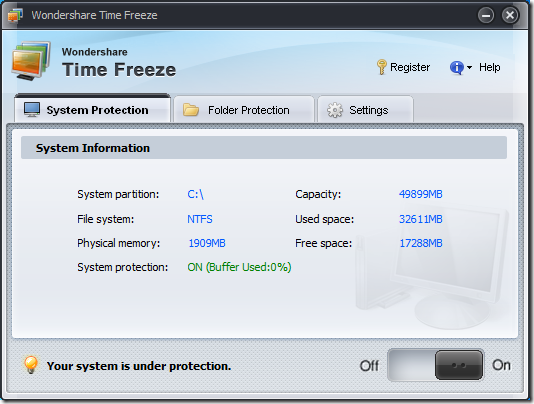
Task: Click the Register link
Action: pyautogui.click(x=410, y=67)
